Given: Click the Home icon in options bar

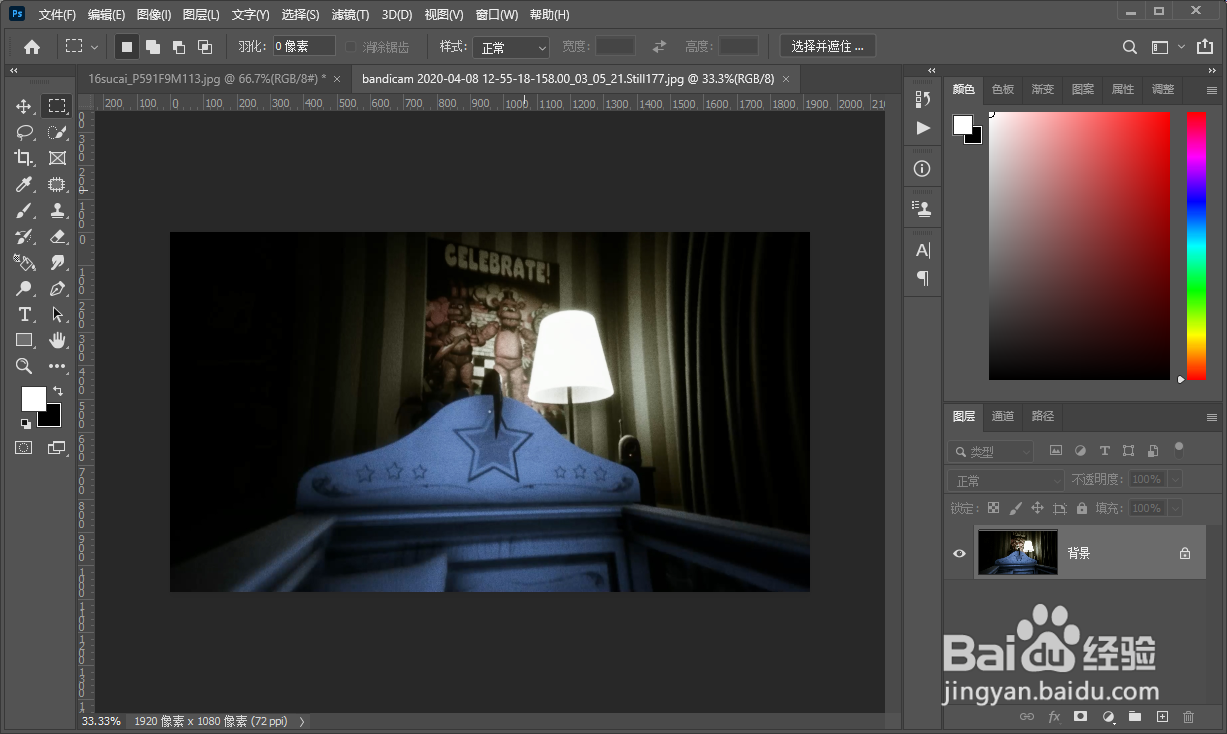Looking at the screenshot, I should (x=32, y=47).
